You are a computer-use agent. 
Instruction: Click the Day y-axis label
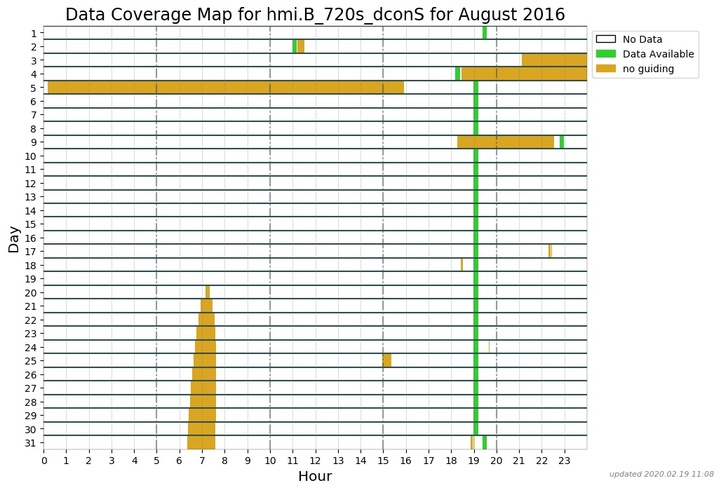13,238
